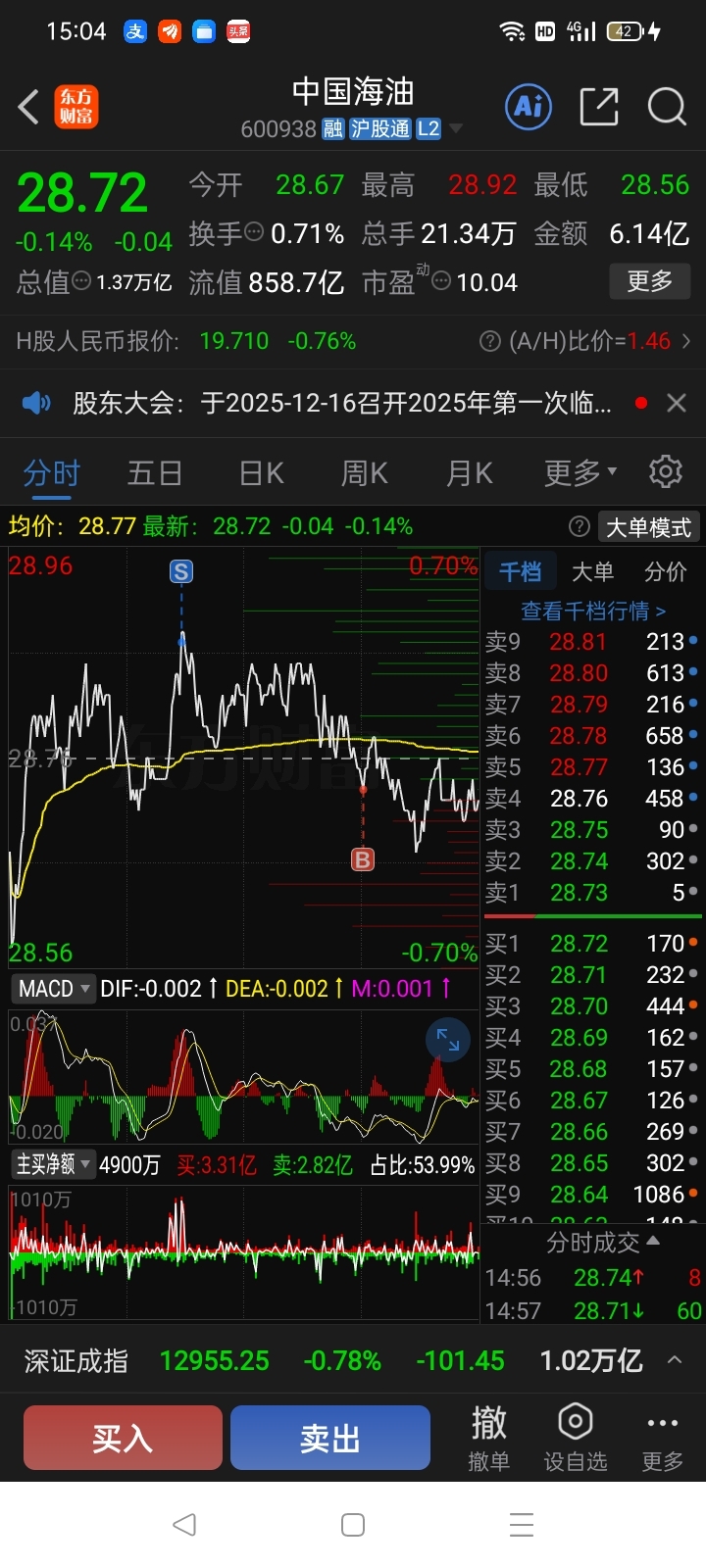
Task: Select the 分时 tab
Action: [x=51, y=472]
